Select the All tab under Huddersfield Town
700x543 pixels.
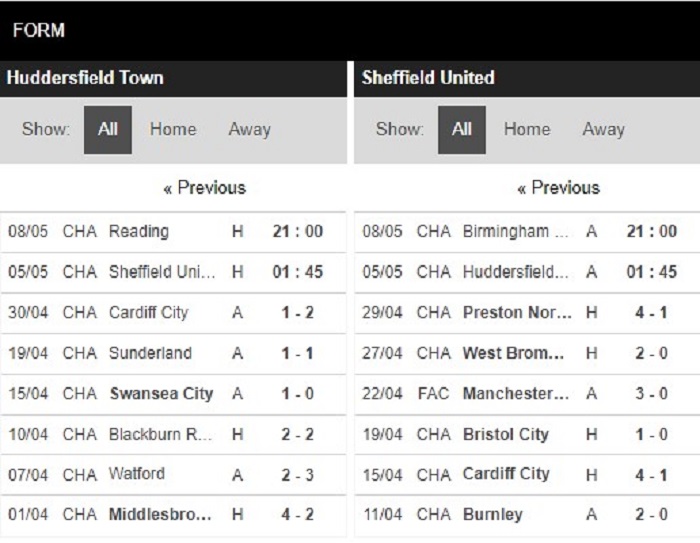[x=108, y=130]
